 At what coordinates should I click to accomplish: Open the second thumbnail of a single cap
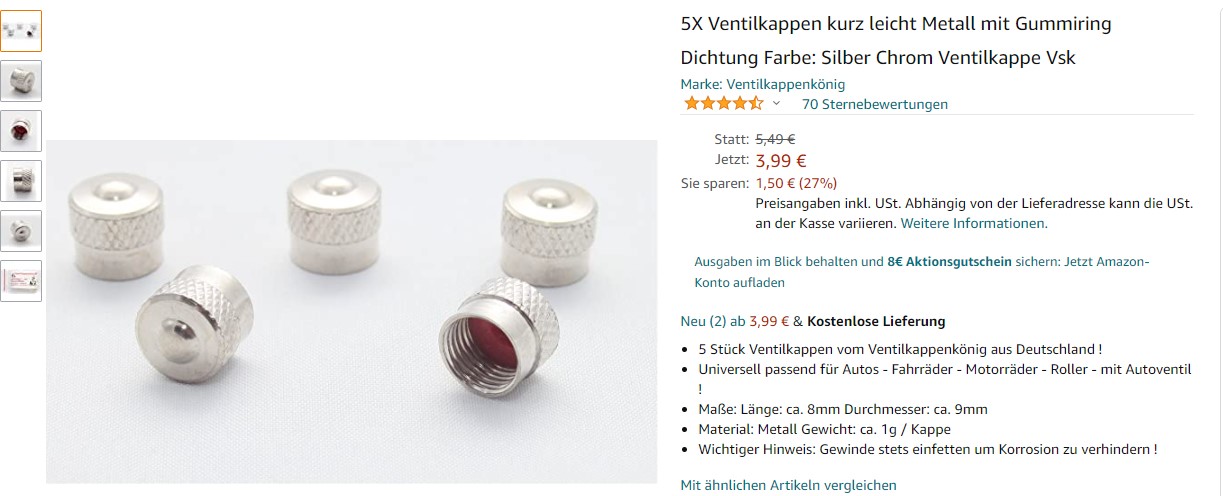(21, 81)
